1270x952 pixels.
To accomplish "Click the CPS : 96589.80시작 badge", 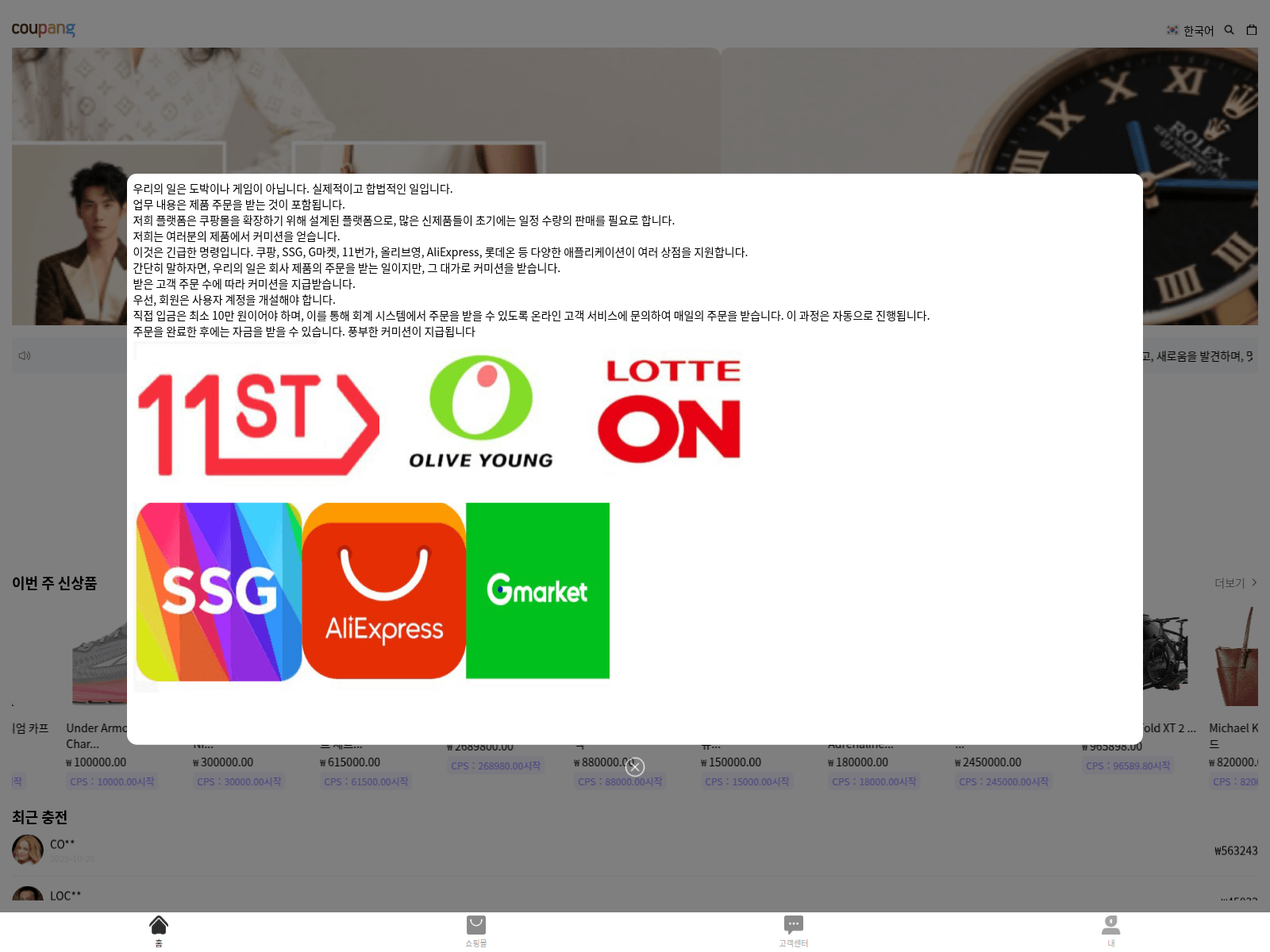I will point(1128,766).
